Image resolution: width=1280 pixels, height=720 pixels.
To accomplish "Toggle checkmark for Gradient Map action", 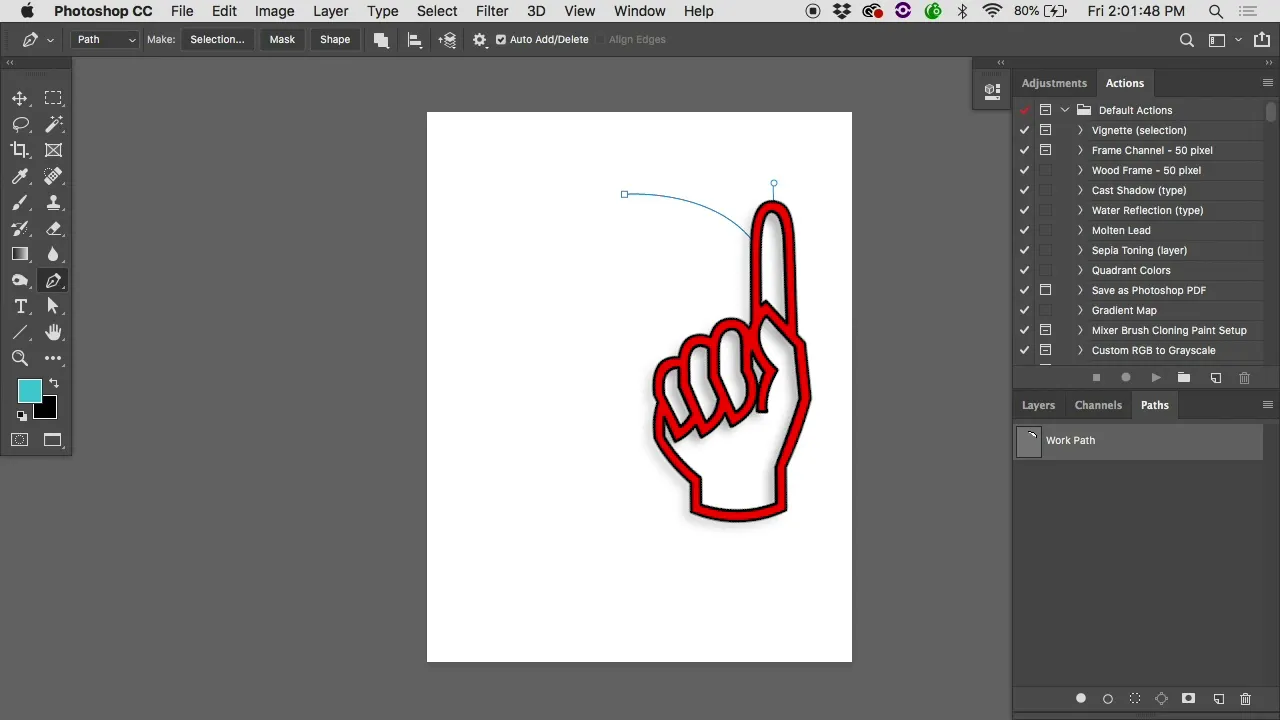I will pyautogui.click(x=1024, y=310).
